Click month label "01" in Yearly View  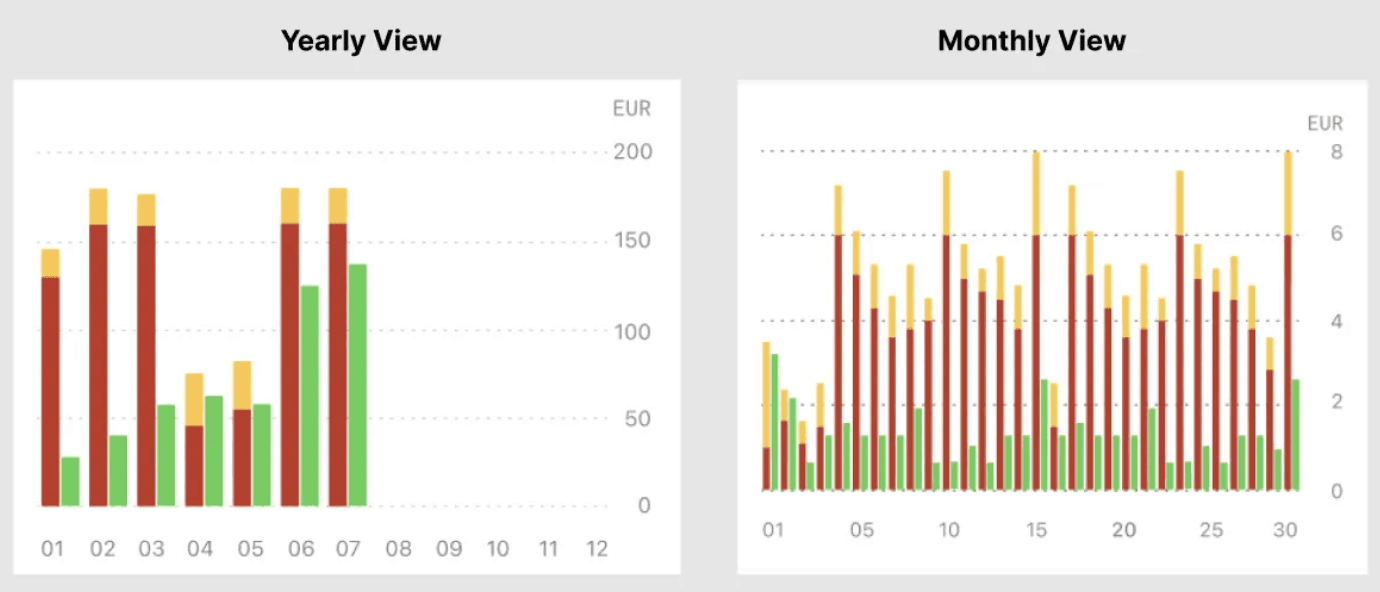52,549
